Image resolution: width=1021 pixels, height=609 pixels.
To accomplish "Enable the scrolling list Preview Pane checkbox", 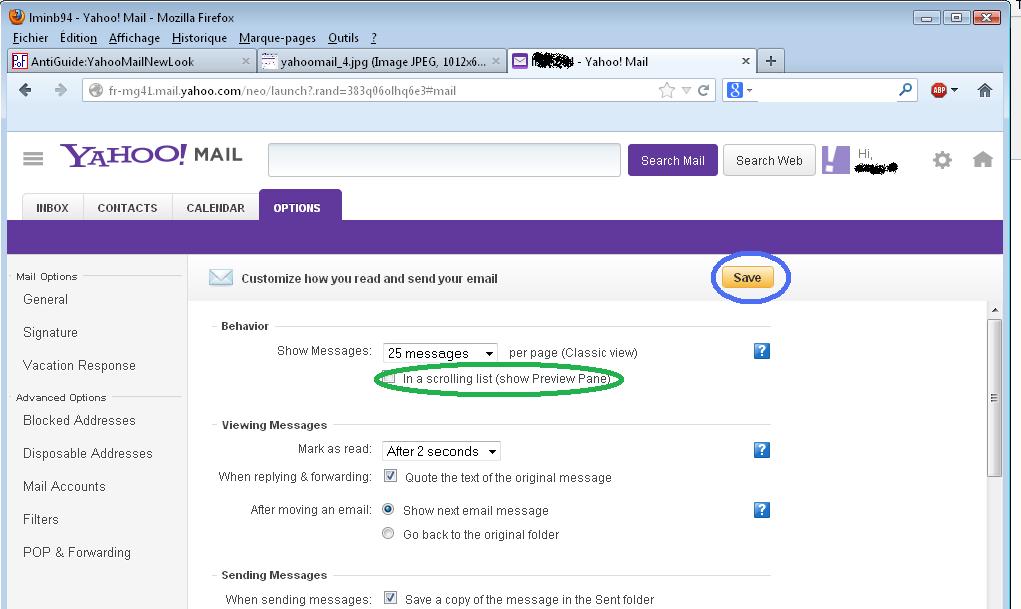I will (x=389, y=378).
